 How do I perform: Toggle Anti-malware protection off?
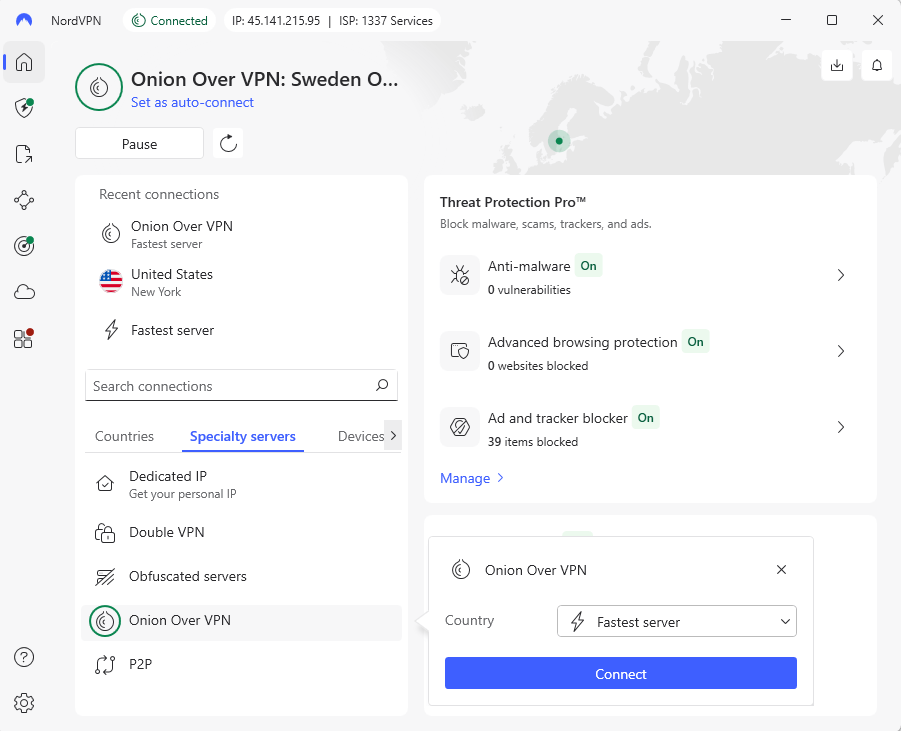(x=589, y=266)
